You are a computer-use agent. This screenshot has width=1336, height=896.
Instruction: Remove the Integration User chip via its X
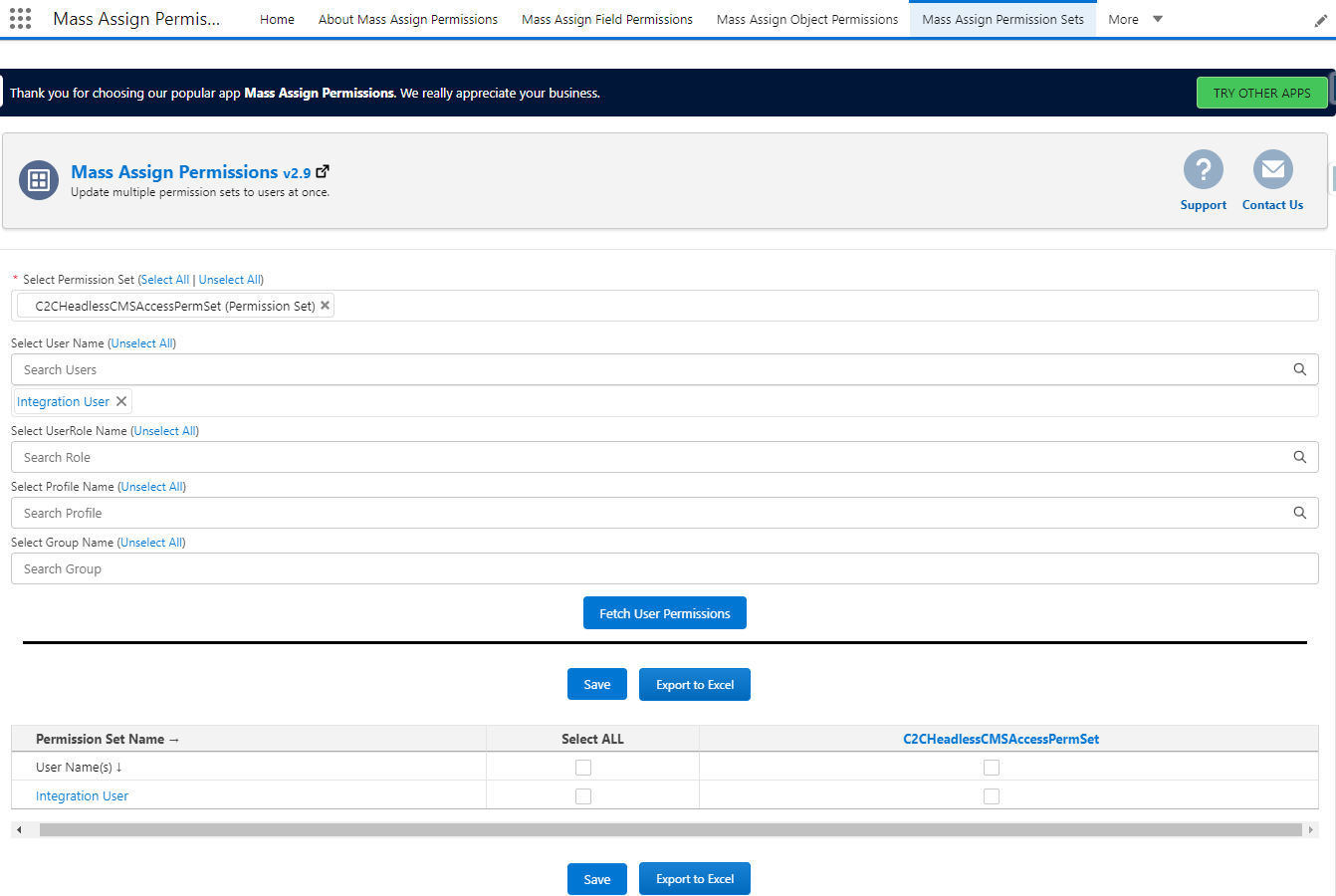click(120, 401)
